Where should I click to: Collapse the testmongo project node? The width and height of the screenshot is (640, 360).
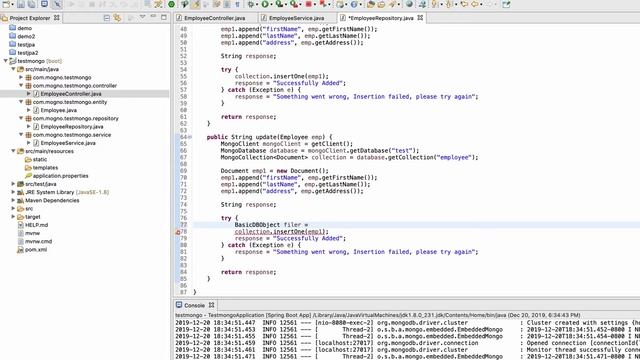(x=6, y=61)
